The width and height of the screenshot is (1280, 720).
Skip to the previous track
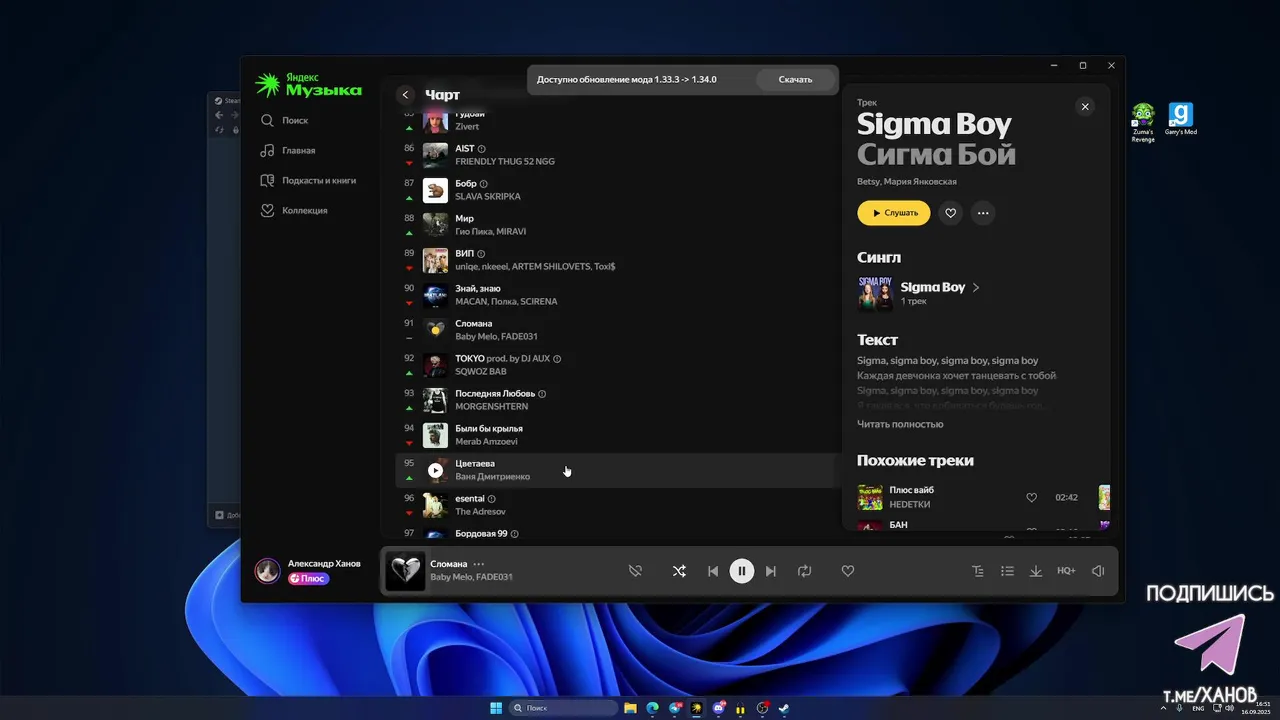(713, 571)
